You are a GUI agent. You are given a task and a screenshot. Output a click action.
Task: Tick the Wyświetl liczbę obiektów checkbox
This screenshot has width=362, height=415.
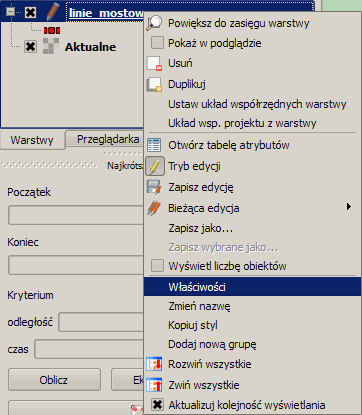[x=157, y=266]
